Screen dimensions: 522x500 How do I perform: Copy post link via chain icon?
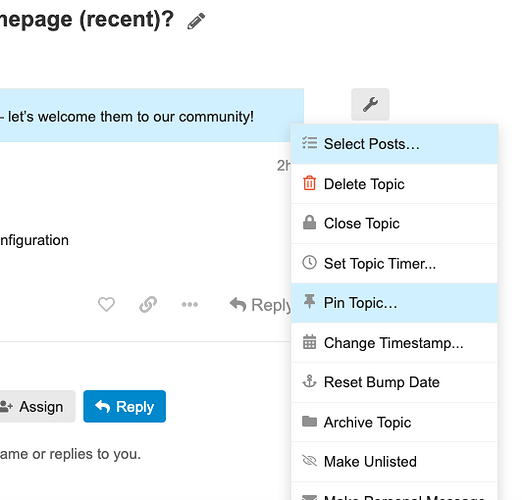(x=148, y=304)
